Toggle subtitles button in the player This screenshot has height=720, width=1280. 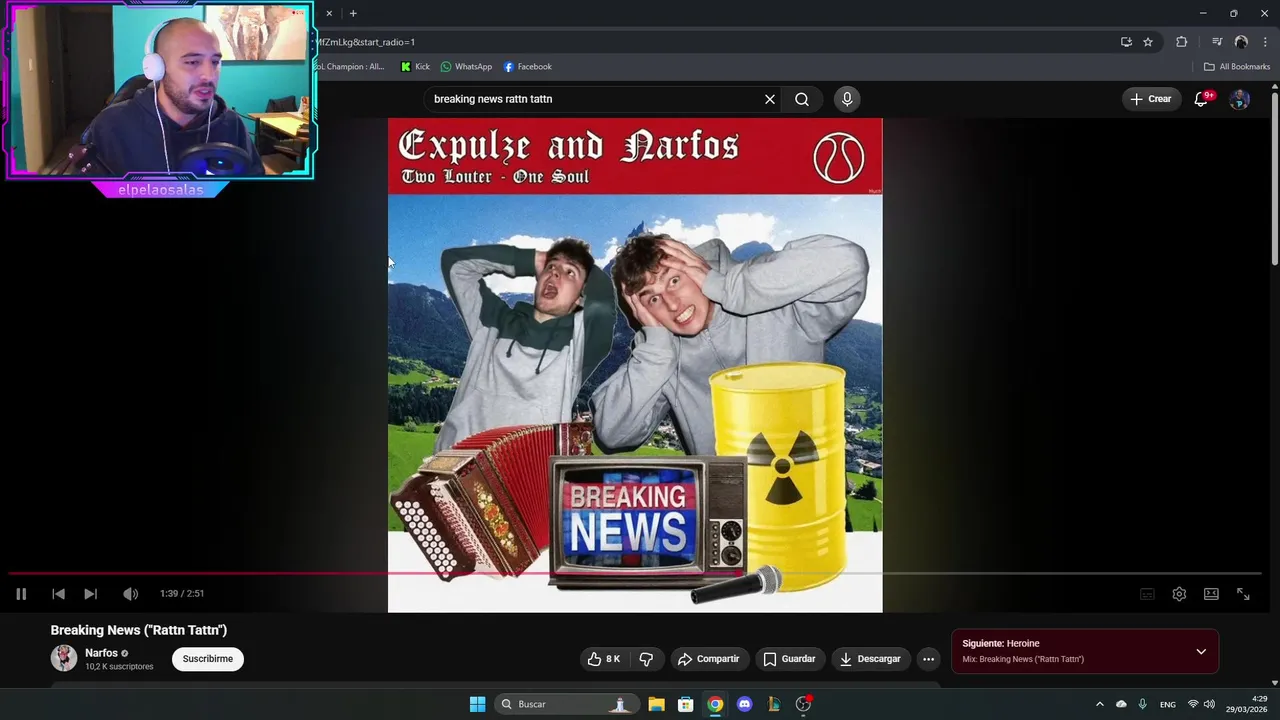click(1147, 594)
